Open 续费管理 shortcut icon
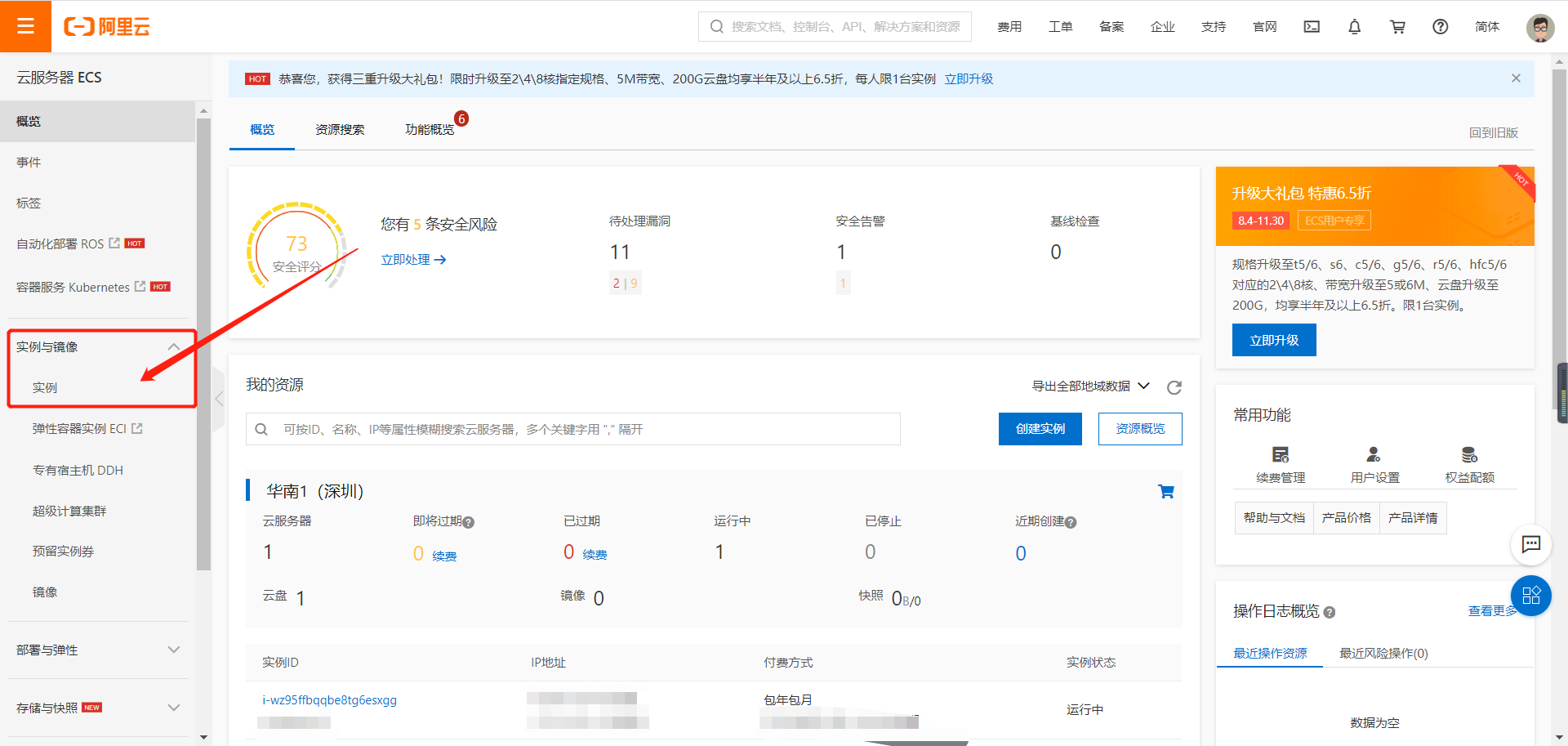 point(1281,454)
